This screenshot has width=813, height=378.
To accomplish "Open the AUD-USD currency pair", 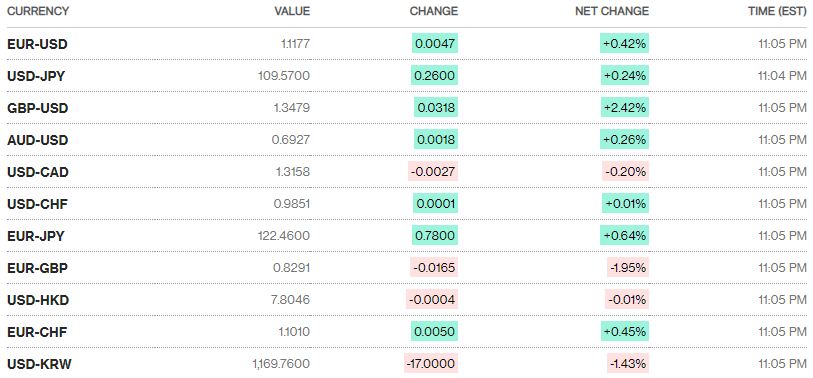I will coord(37,140).
